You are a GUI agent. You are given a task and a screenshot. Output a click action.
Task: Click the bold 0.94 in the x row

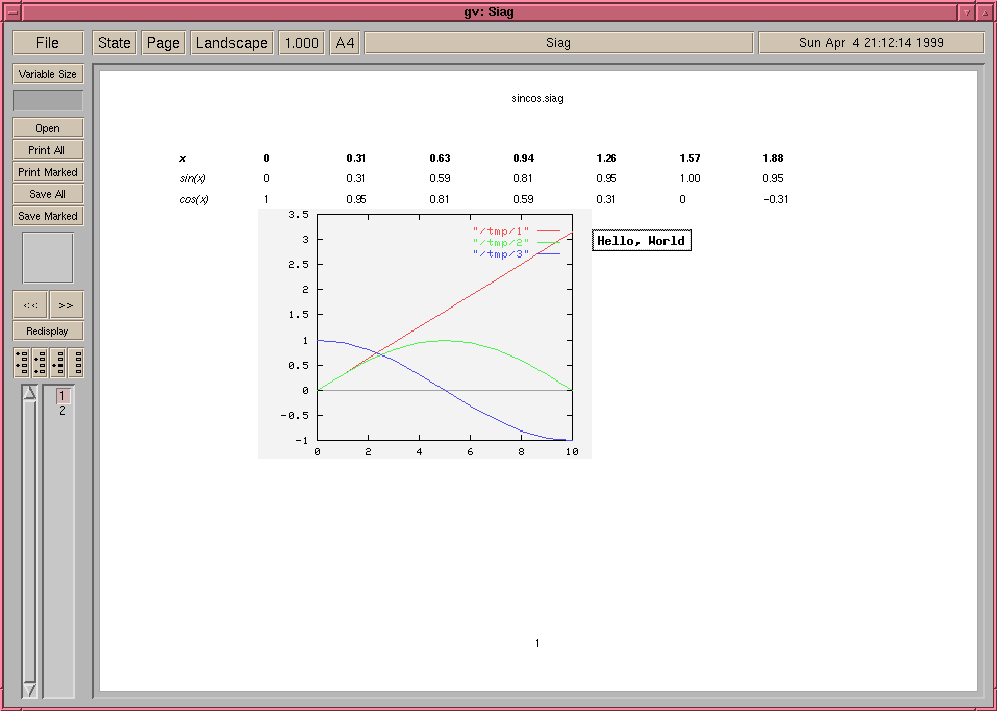(x=523, y=158)
